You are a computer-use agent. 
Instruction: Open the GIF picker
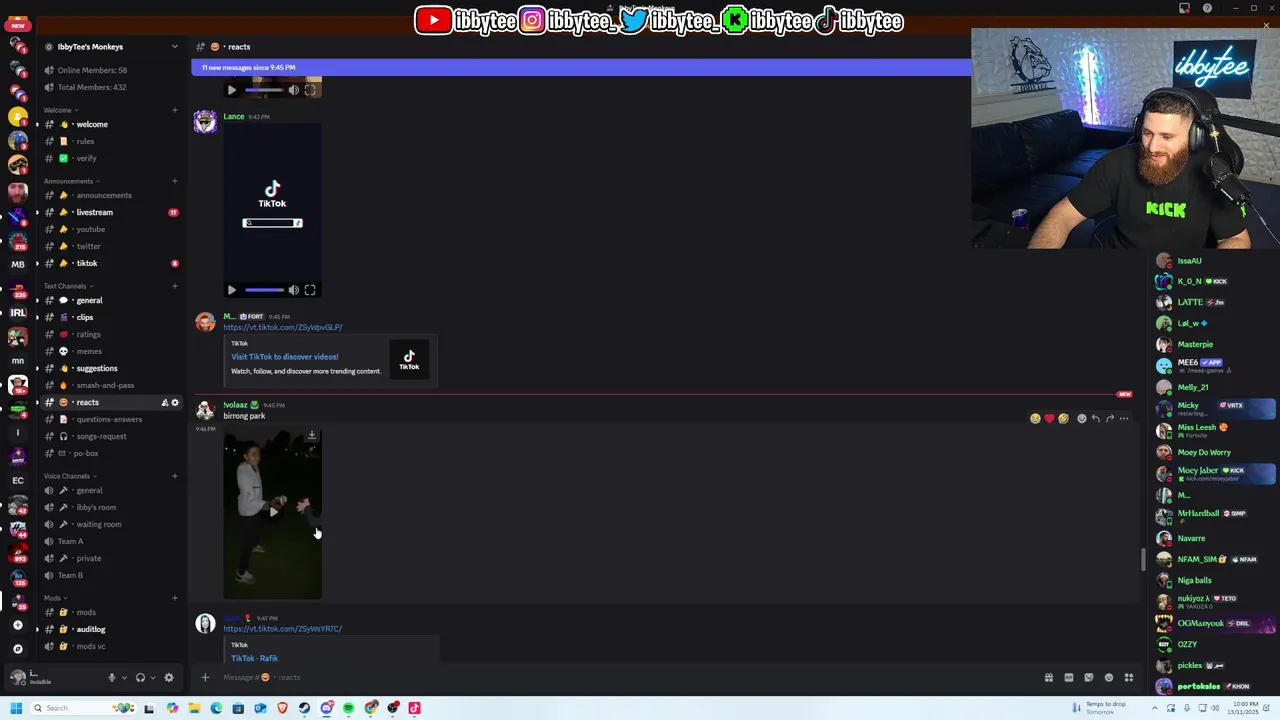point(1069,678)
